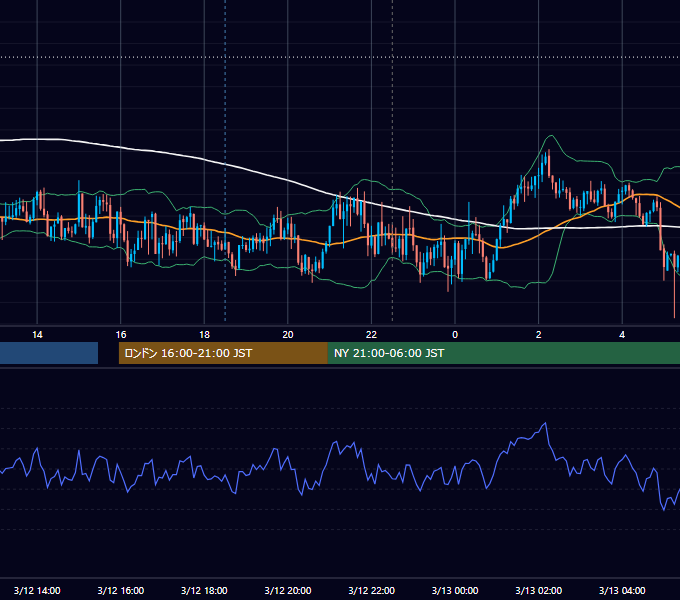Click hour label 20 on price chart axis

[x=288, y=335]
